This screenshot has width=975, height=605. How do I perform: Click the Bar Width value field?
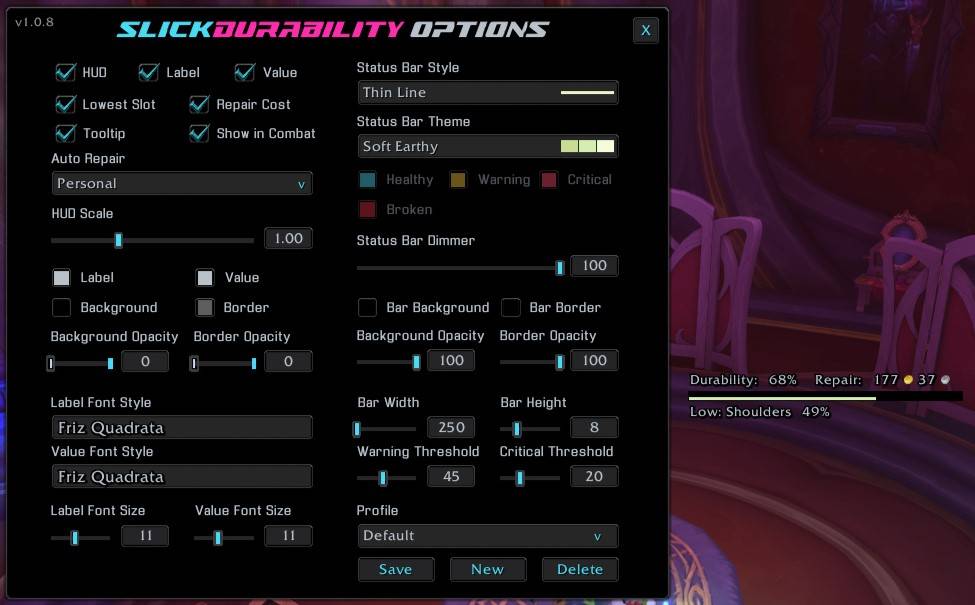451,427
